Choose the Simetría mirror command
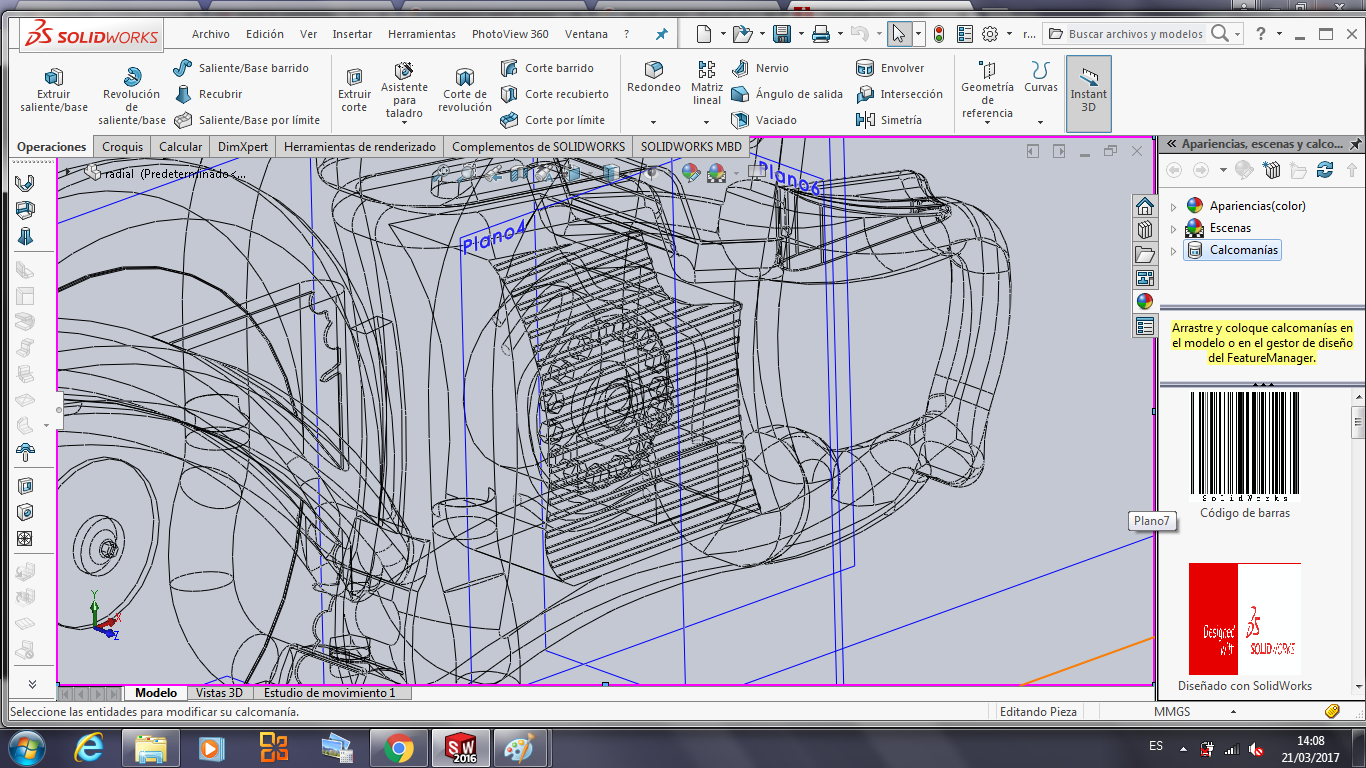Viewport: 1366px width, 768px height. point(889,120)
